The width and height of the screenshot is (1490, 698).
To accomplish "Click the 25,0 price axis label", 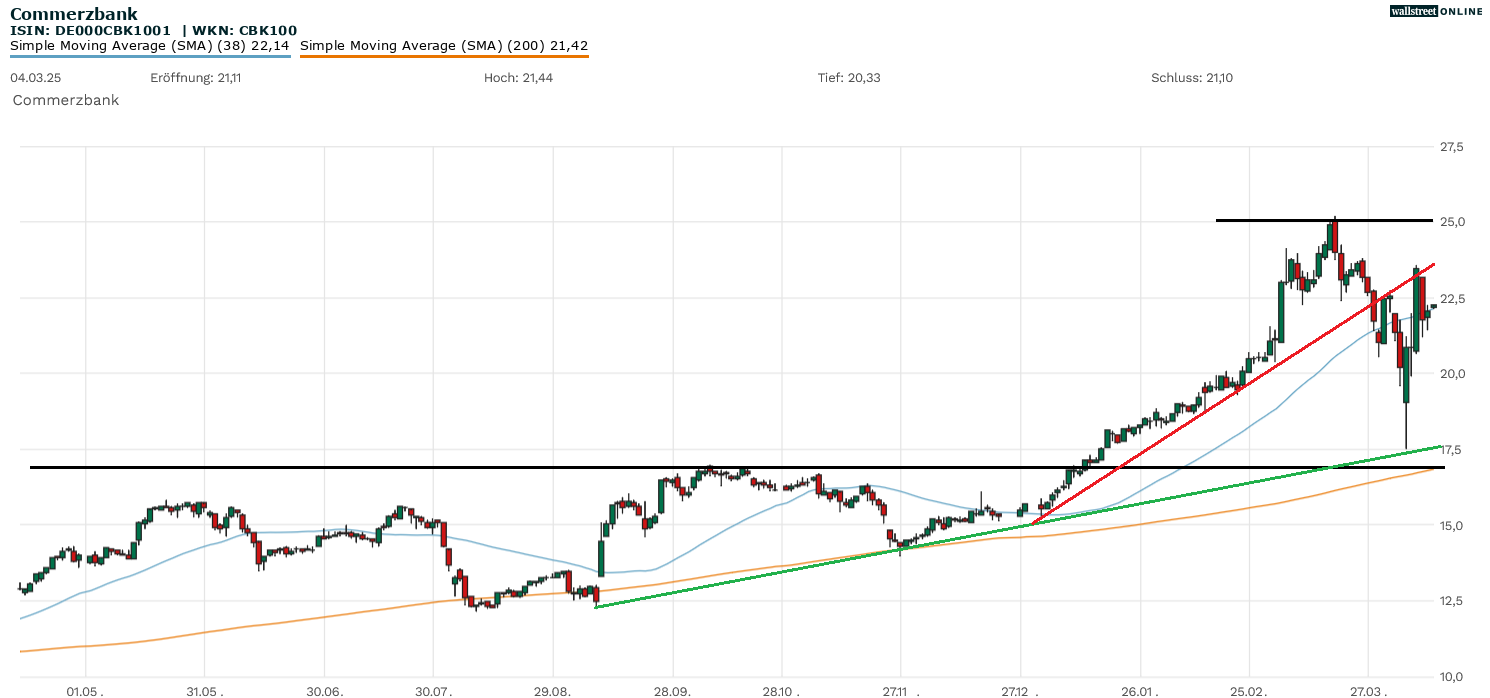I will (x=1452, y=221).
